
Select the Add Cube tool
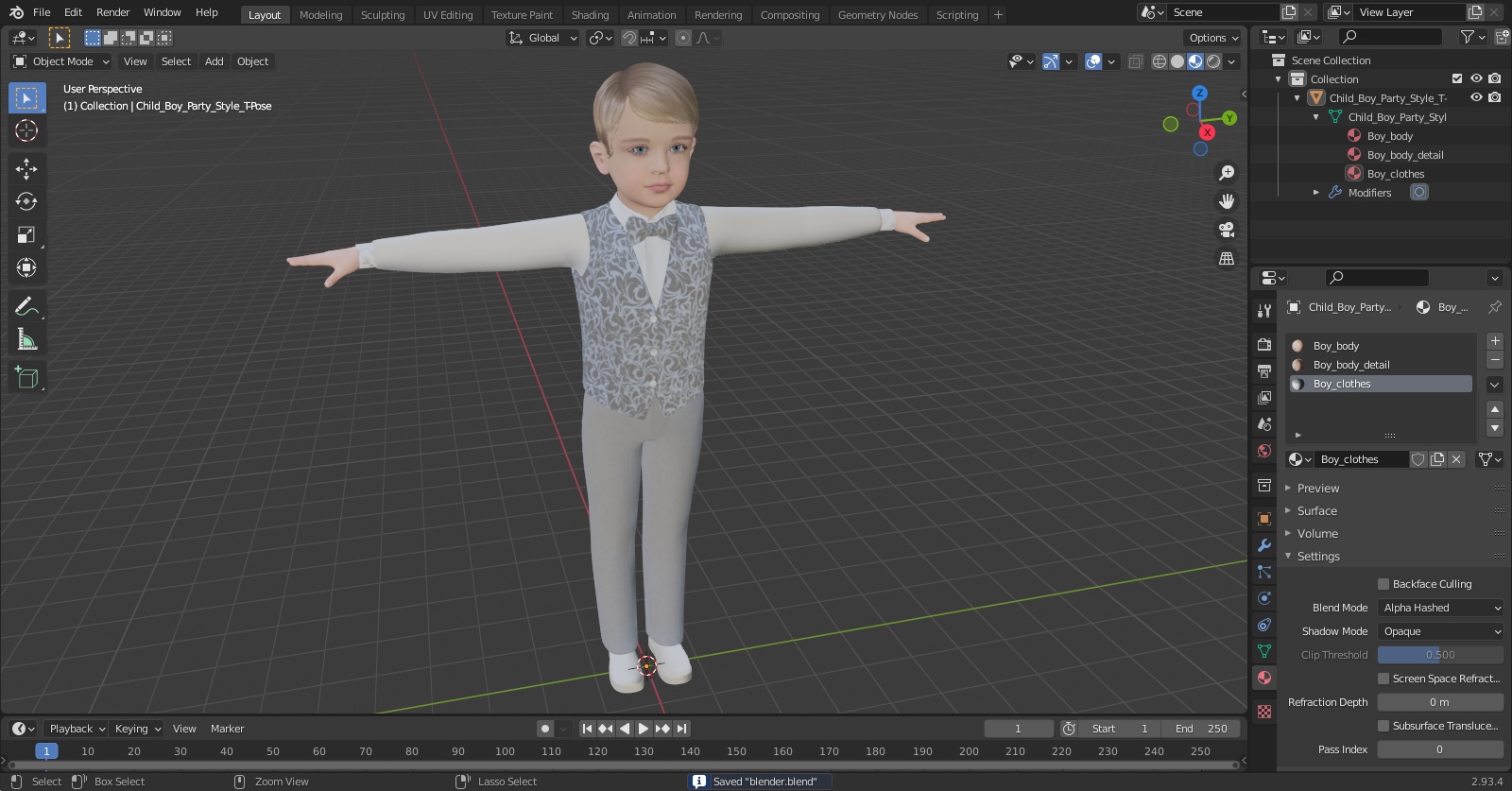point(26,377)
